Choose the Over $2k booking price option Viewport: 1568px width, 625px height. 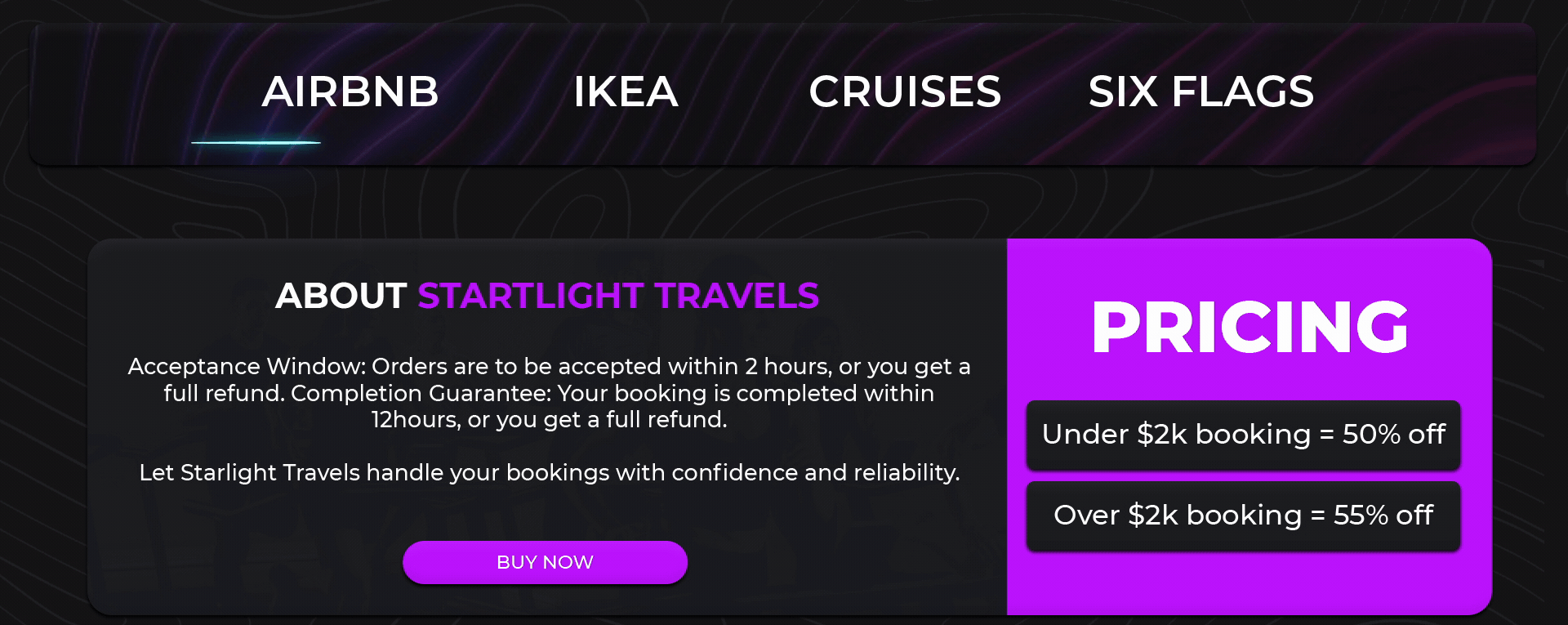[x=1243, y=516]
